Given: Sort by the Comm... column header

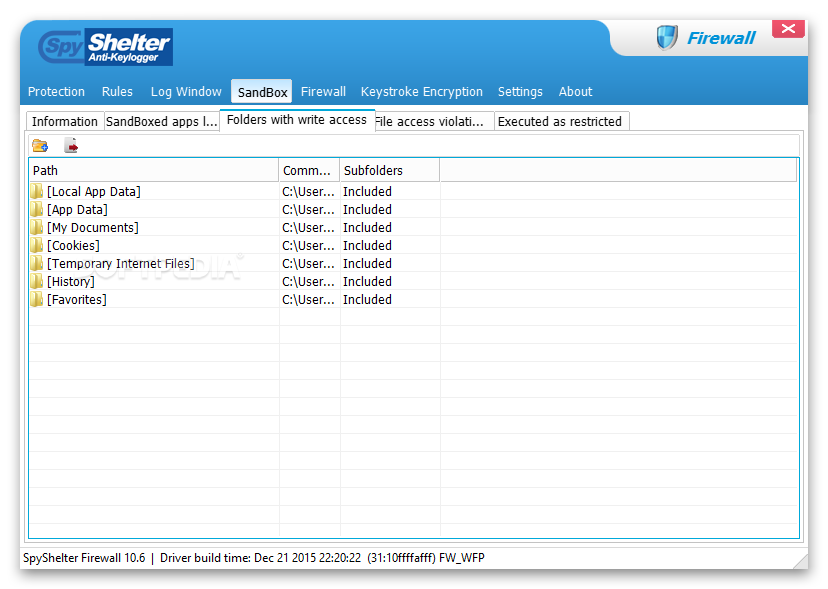Looking at the screenshot, I should (x=309, y=170).
